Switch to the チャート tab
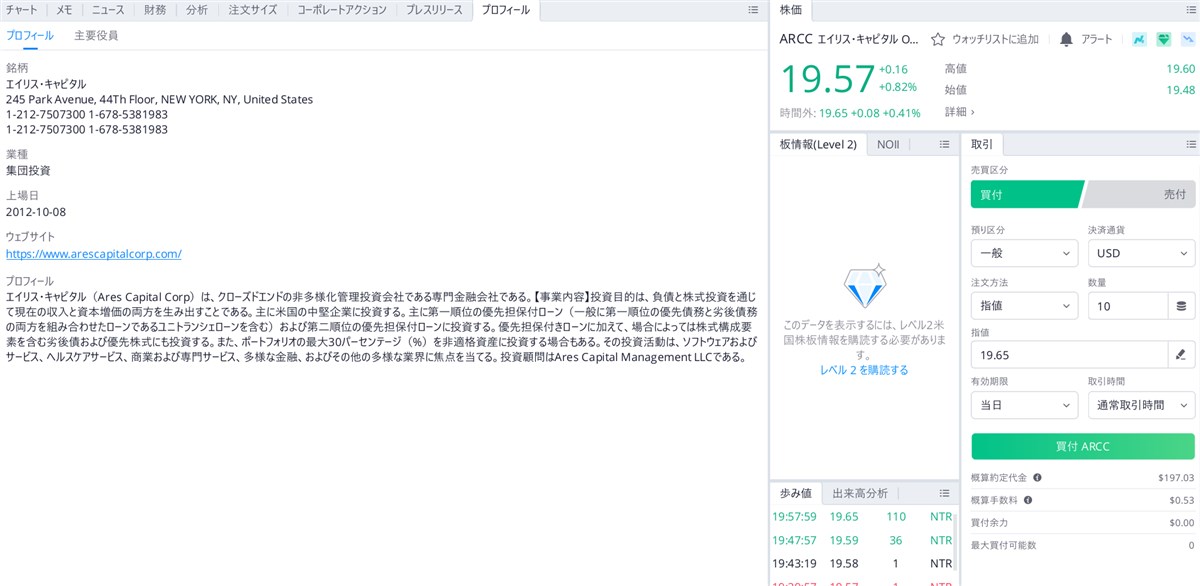 point(22,10)
